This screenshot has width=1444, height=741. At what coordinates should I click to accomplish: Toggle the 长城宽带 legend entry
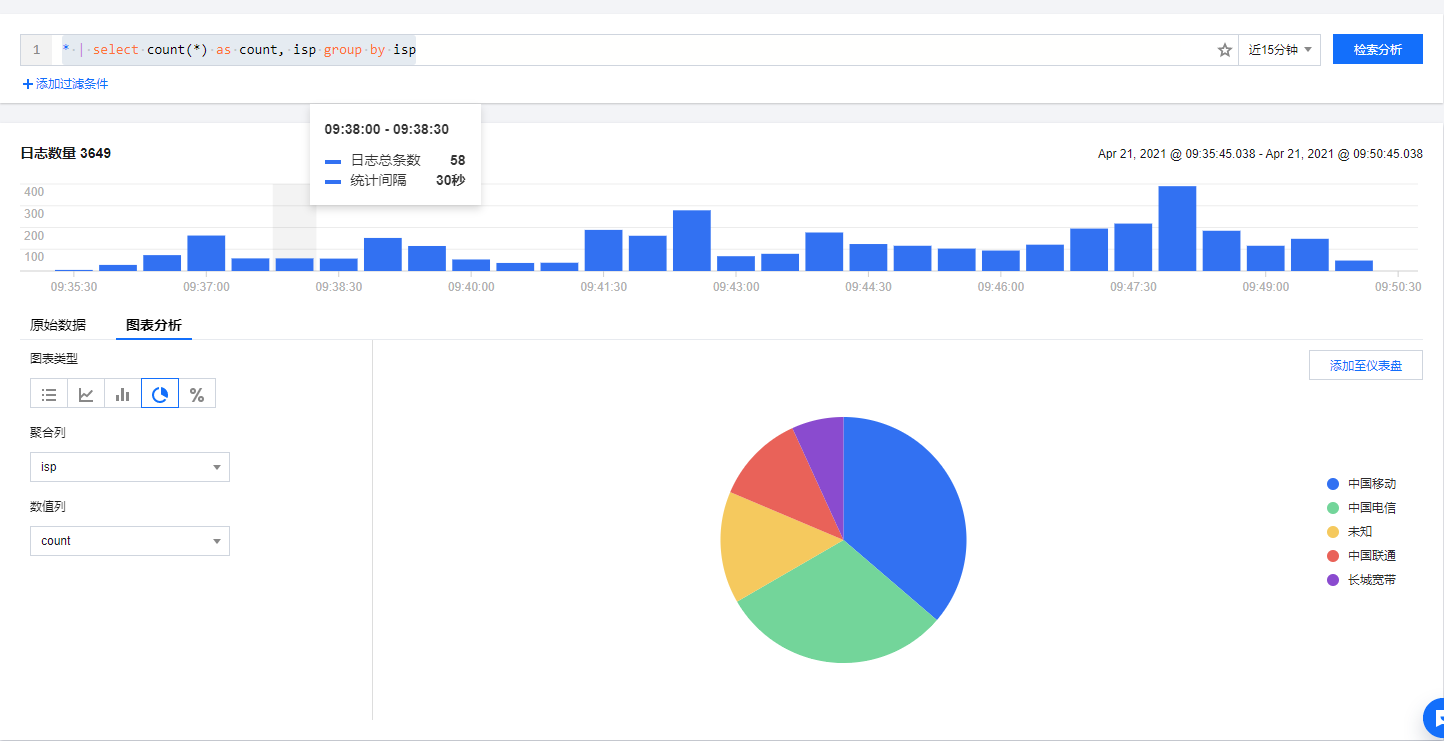coord(1361,579)
